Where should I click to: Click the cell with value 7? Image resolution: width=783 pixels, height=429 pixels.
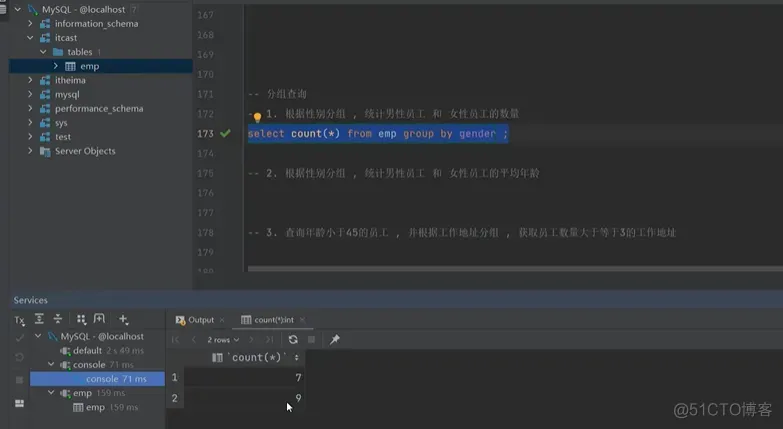pos(244,378)
